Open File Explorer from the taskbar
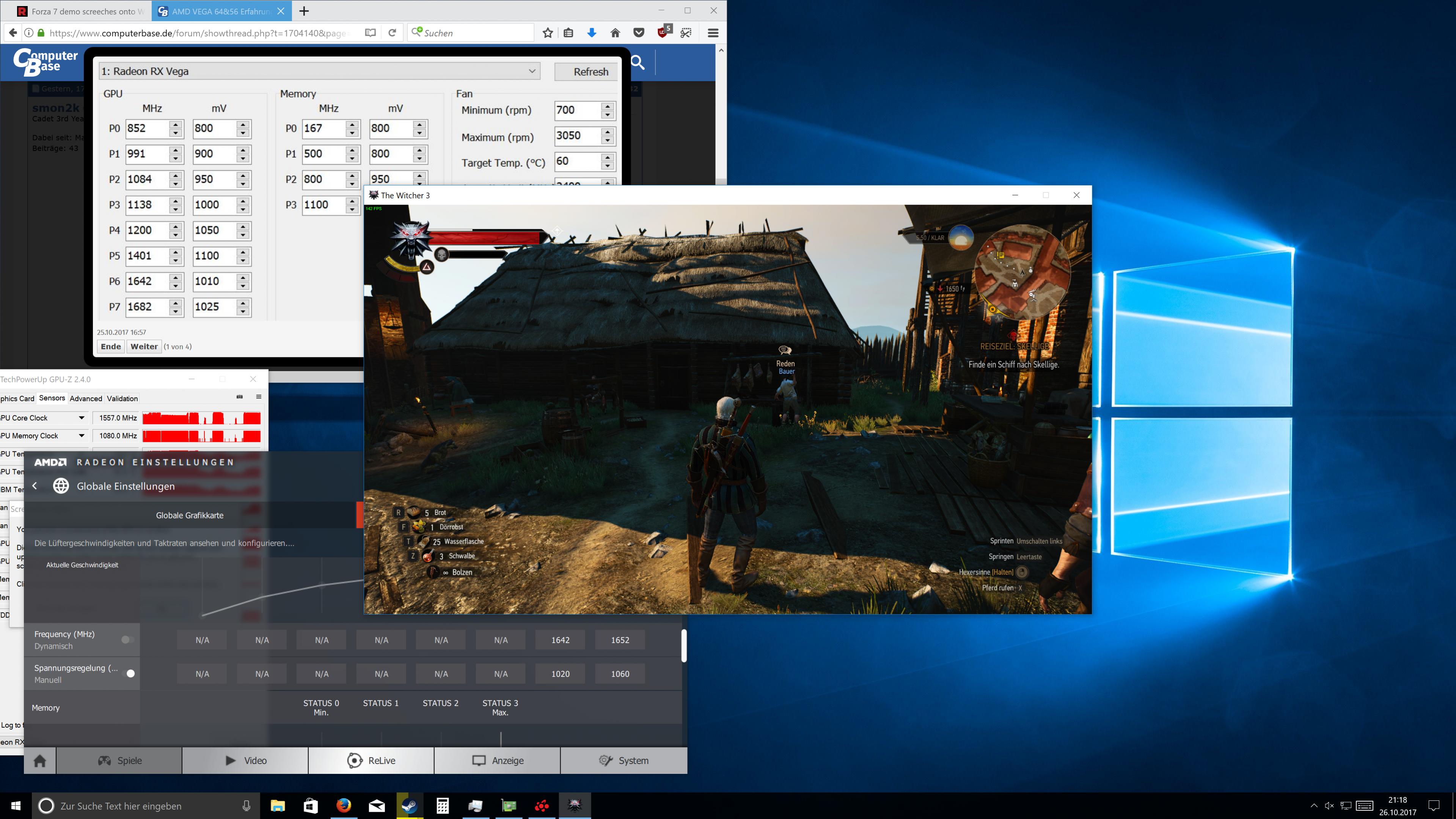1456x819 pixels. point(278,805)
